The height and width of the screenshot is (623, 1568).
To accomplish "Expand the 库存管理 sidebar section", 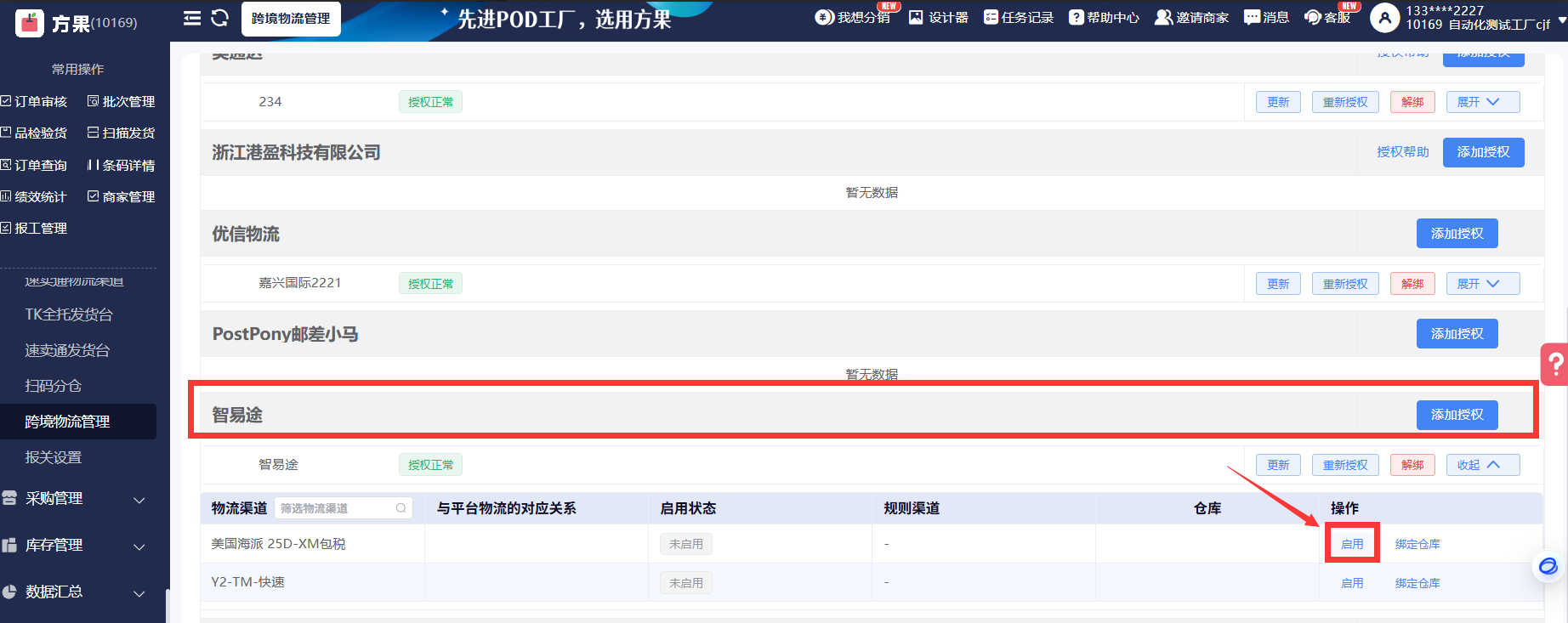I will point(78,546).
